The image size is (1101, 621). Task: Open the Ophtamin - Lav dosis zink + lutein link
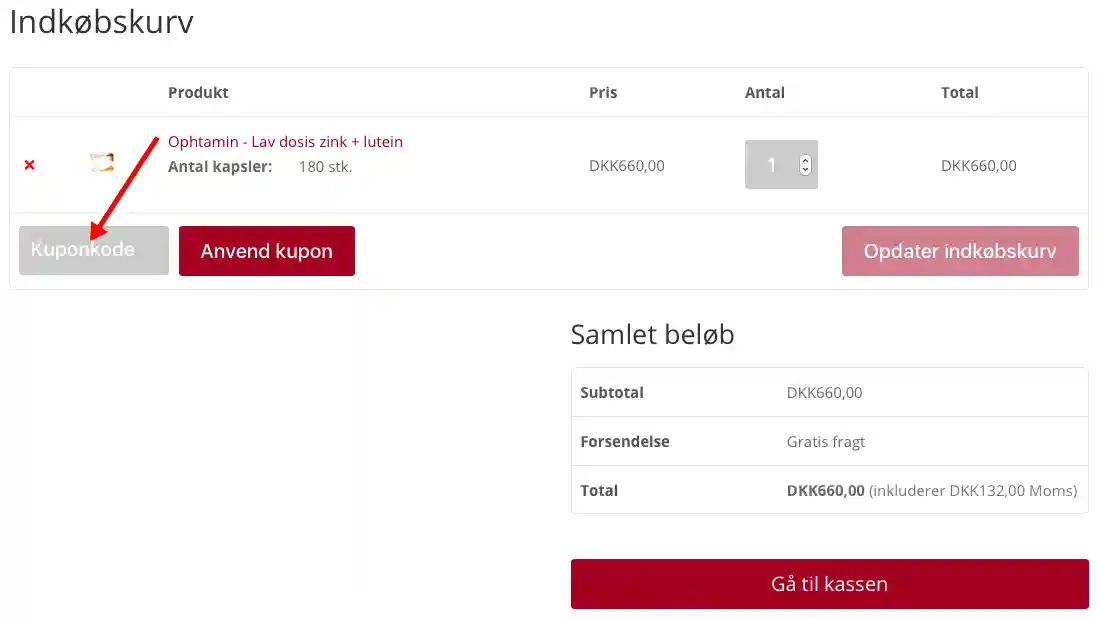click(285, 142)
